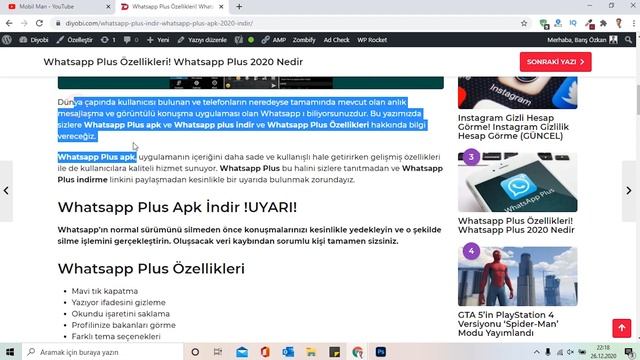Open a new browser tab with plus
640x360 pixels.
239,7
